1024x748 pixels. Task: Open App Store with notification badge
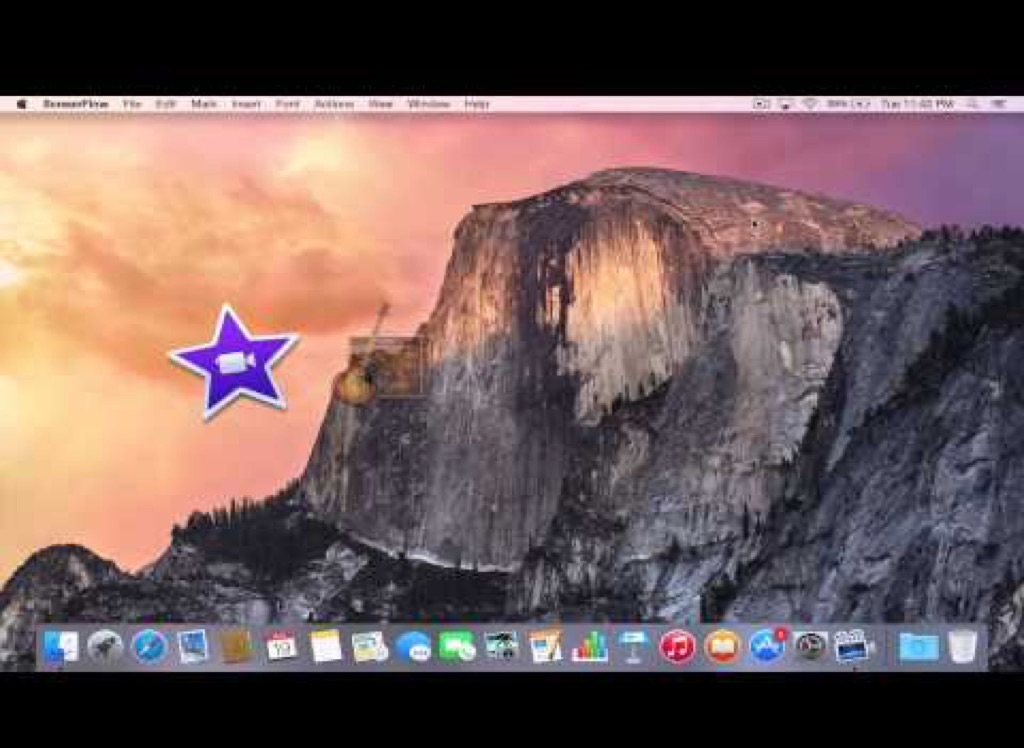click(x=766, y=647)
